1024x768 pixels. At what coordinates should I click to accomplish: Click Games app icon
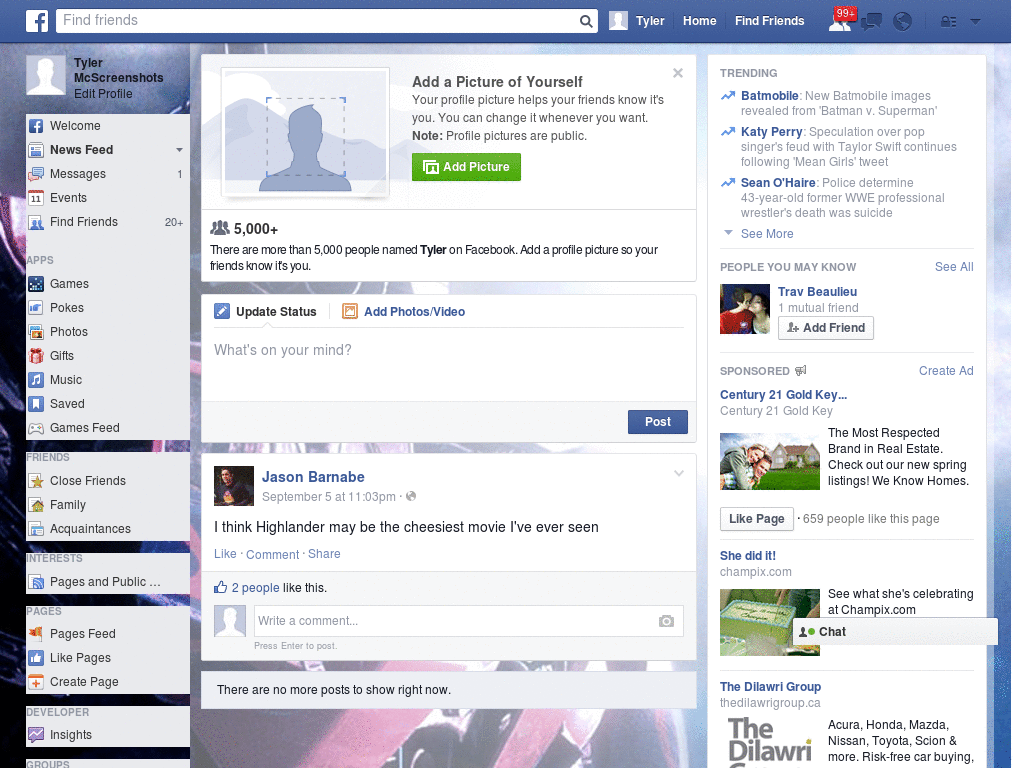[x=36, y=284]
